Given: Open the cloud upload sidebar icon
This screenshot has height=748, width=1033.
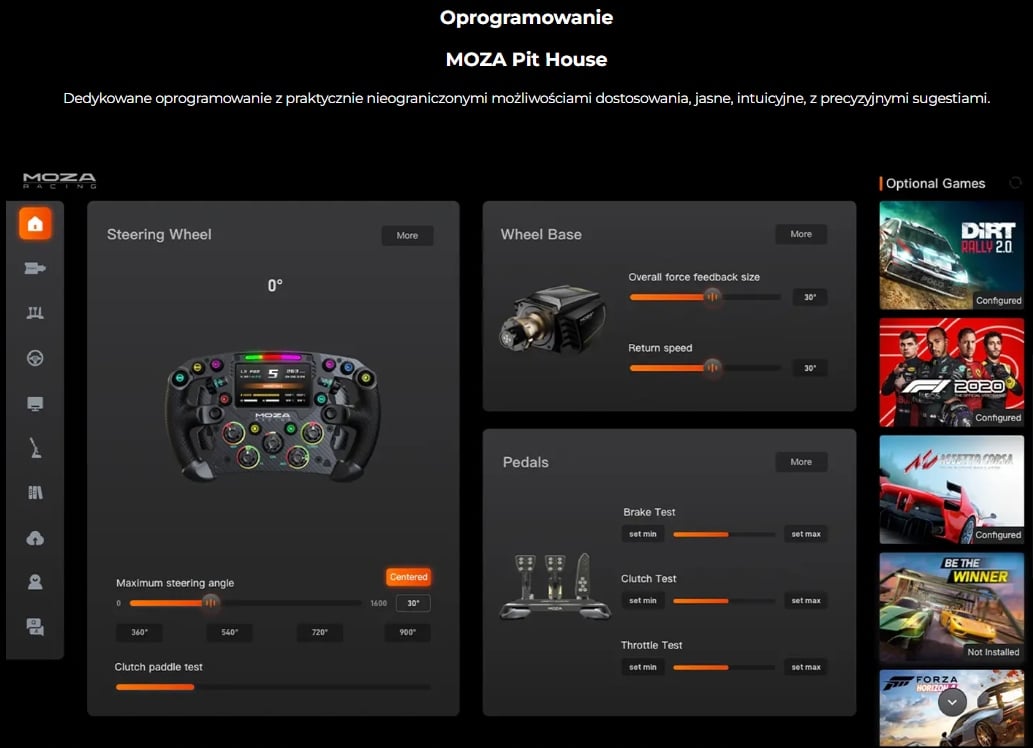Looking at the screenshot, I should click(35, 538).
